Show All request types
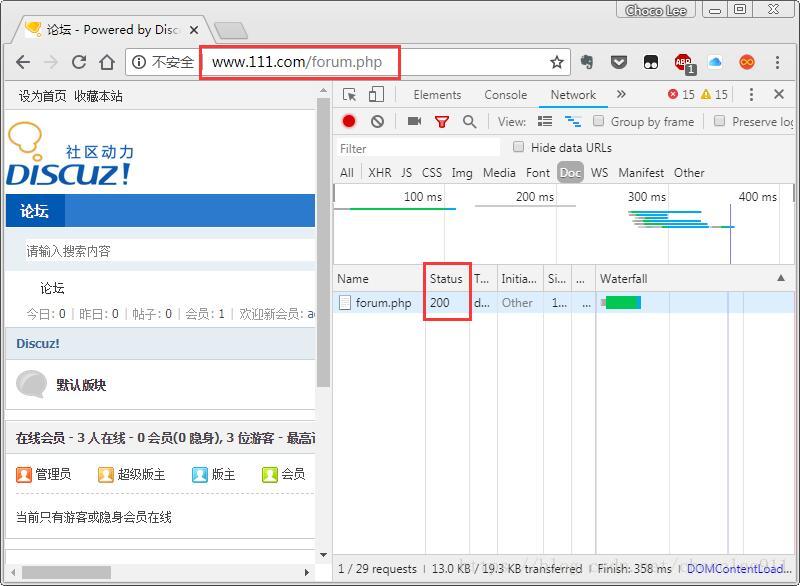This screenshot has height=586, width=800. (x=346, y=173)
